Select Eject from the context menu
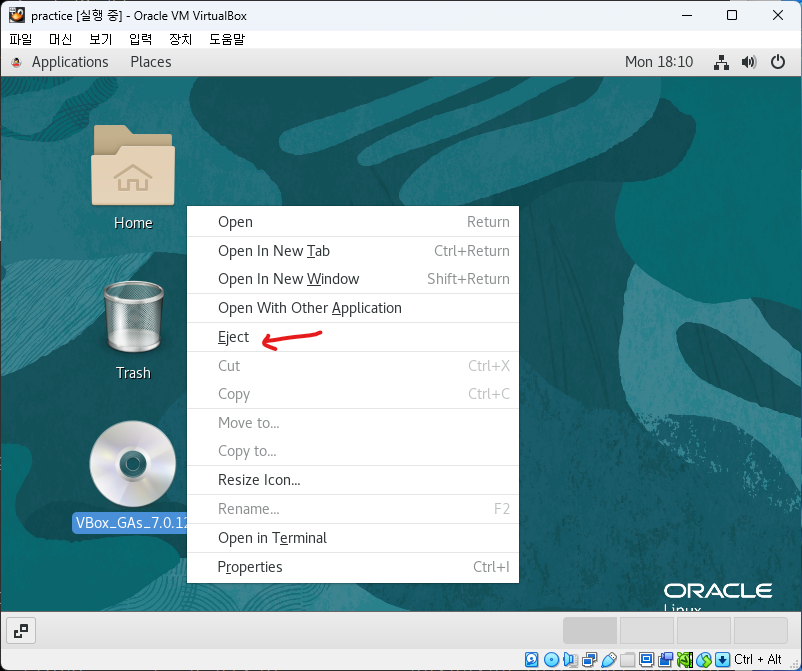Screen dimensions: 802x671 point(353,337)
